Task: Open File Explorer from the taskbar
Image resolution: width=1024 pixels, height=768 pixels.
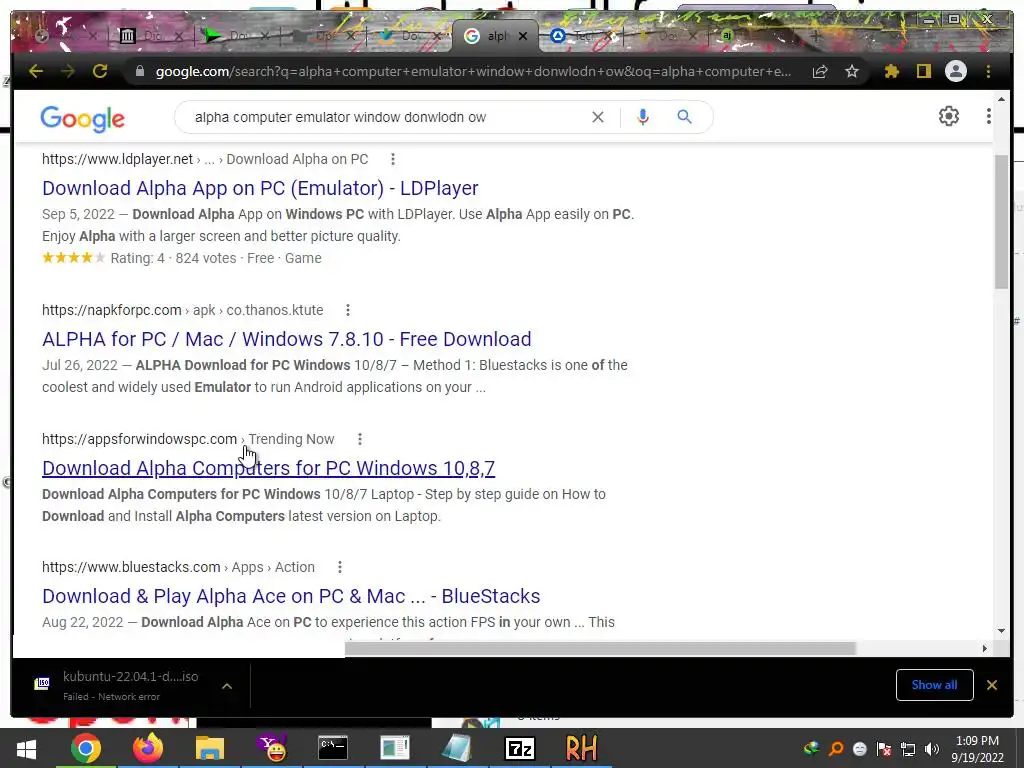Action: [210, 748]
